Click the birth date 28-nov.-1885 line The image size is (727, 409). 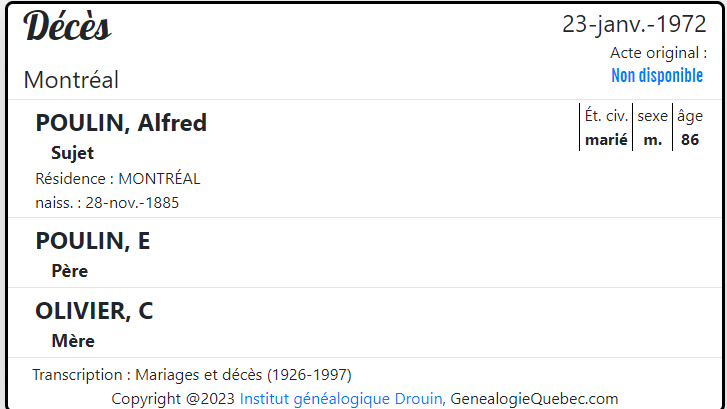click(107, 203)
